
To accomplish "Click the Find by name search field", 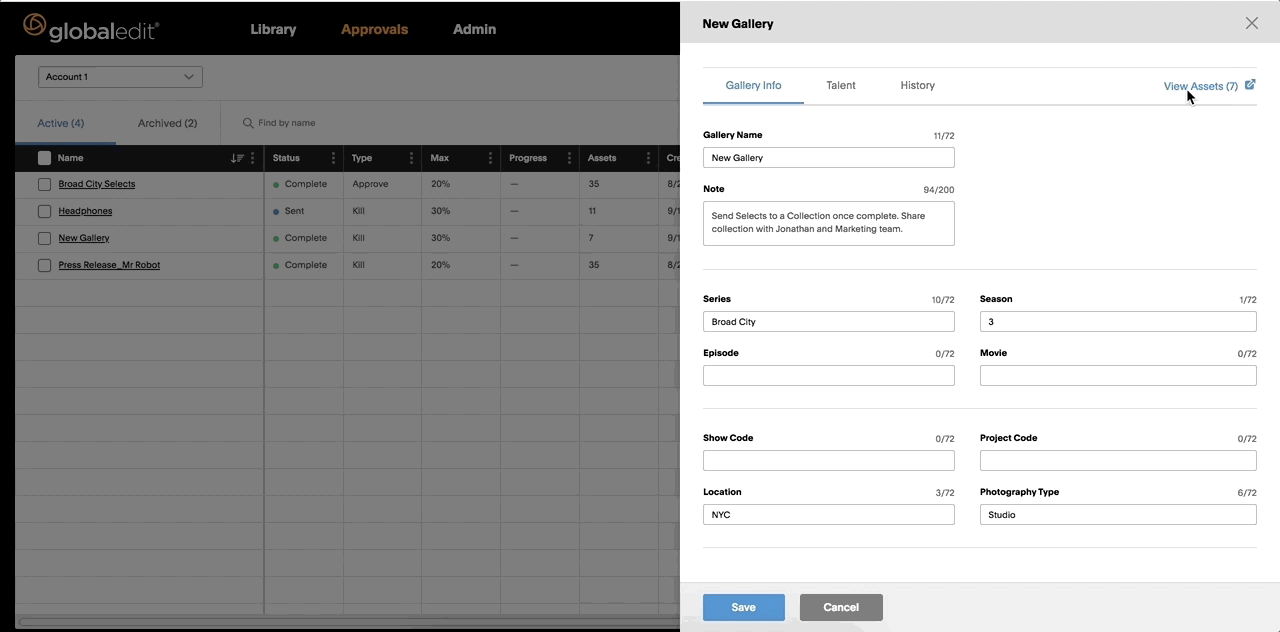I will click(x=287, y=123).
